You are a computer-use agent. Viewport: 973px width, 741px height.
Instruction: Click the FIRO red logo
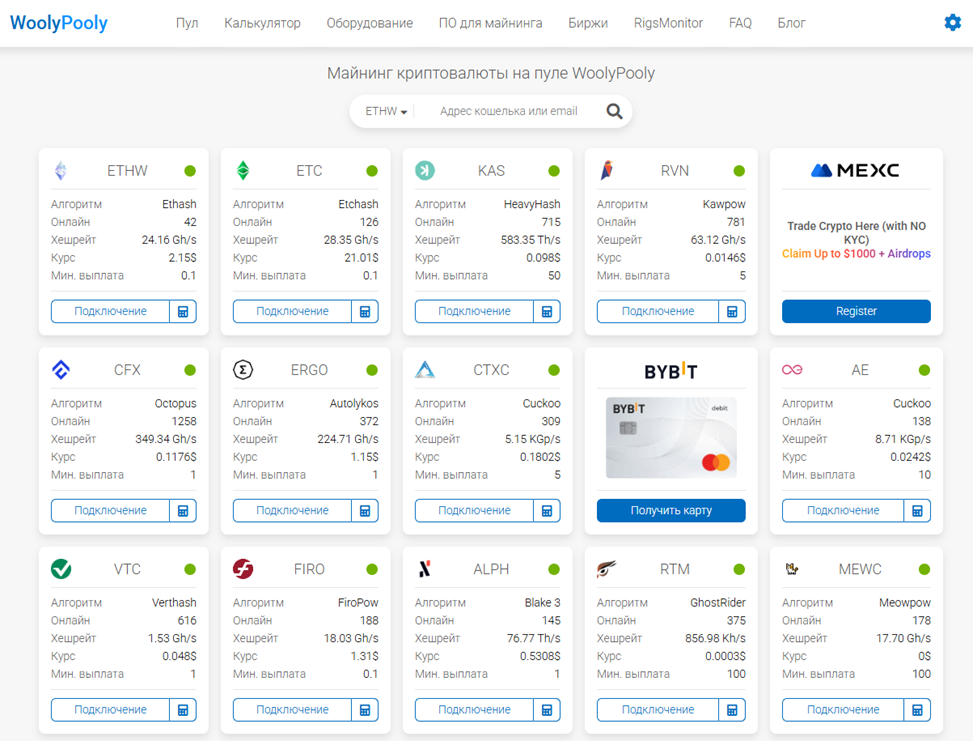[x=243, y=569]
